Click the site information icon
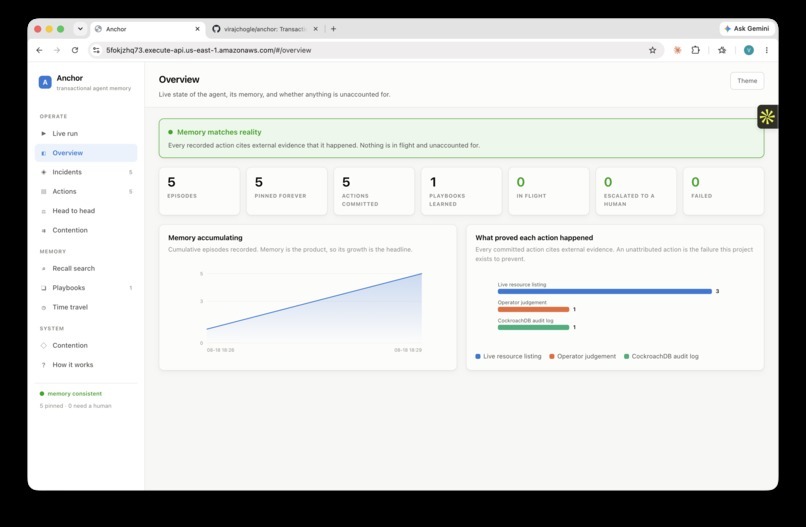This screenshot has height=527, width=806. point(96,50)
